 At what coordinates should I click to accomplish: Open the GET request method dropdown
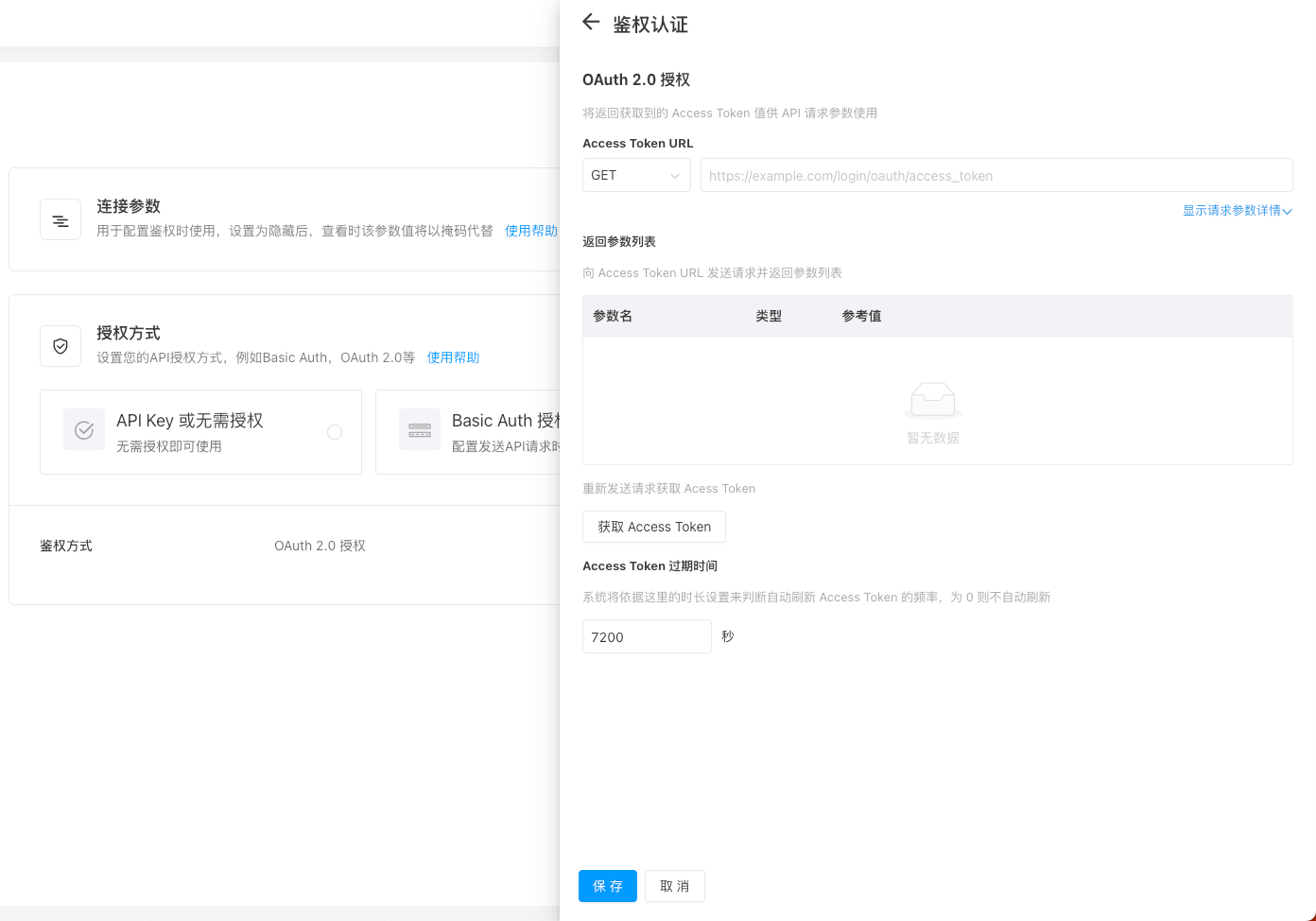635,175
